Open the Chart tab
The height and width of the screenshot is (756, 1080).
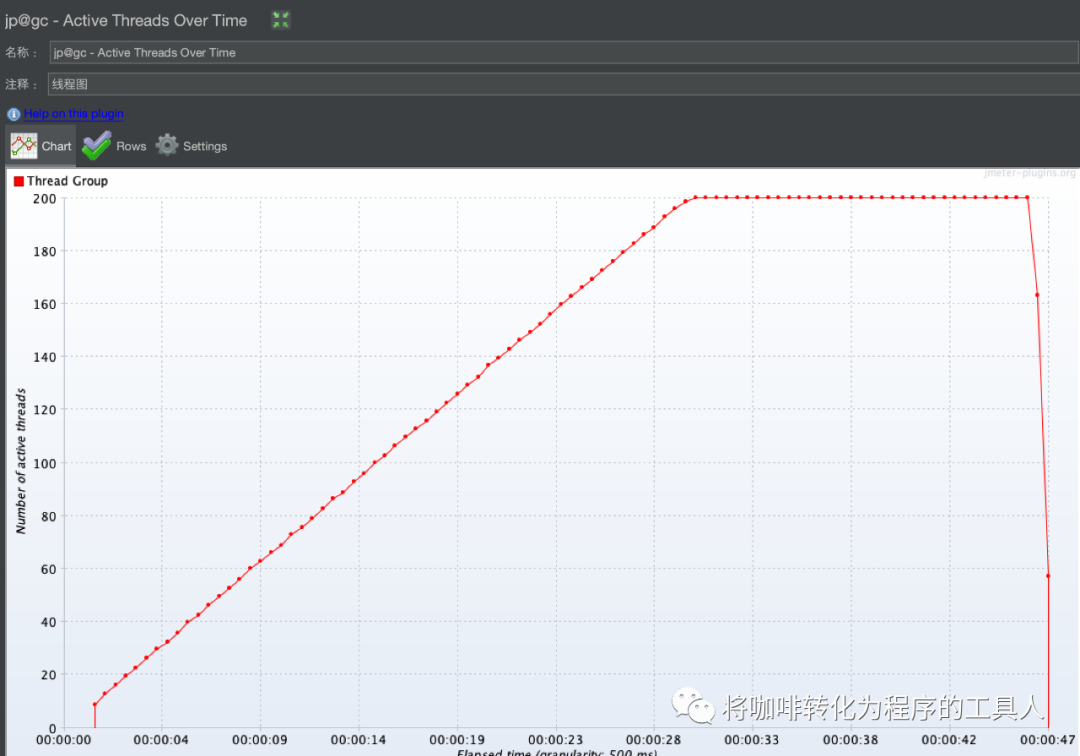(41, 146)
